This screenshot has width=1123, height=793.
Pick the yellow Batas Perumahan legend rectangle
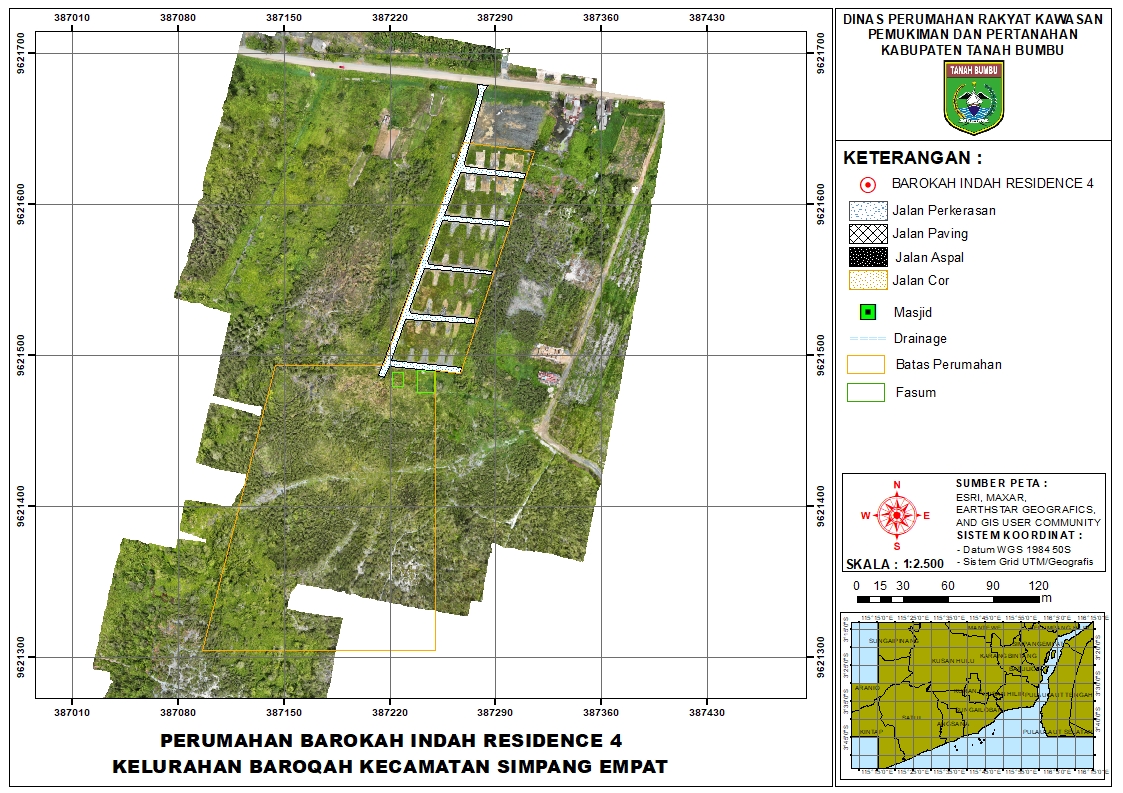(866, 364)
